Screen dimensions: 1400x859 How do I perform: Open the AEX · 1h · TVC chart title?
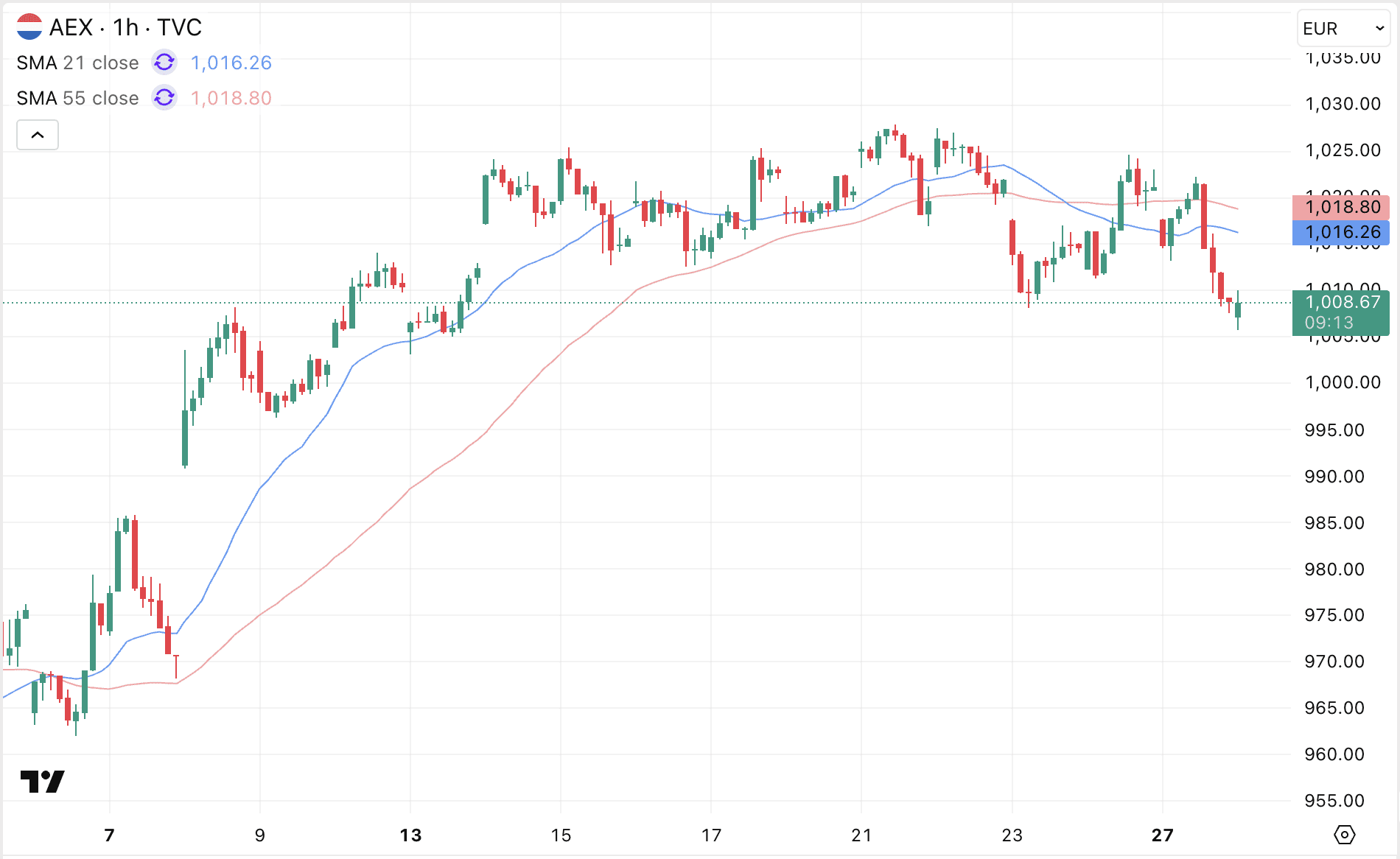(x=124, y=28)
